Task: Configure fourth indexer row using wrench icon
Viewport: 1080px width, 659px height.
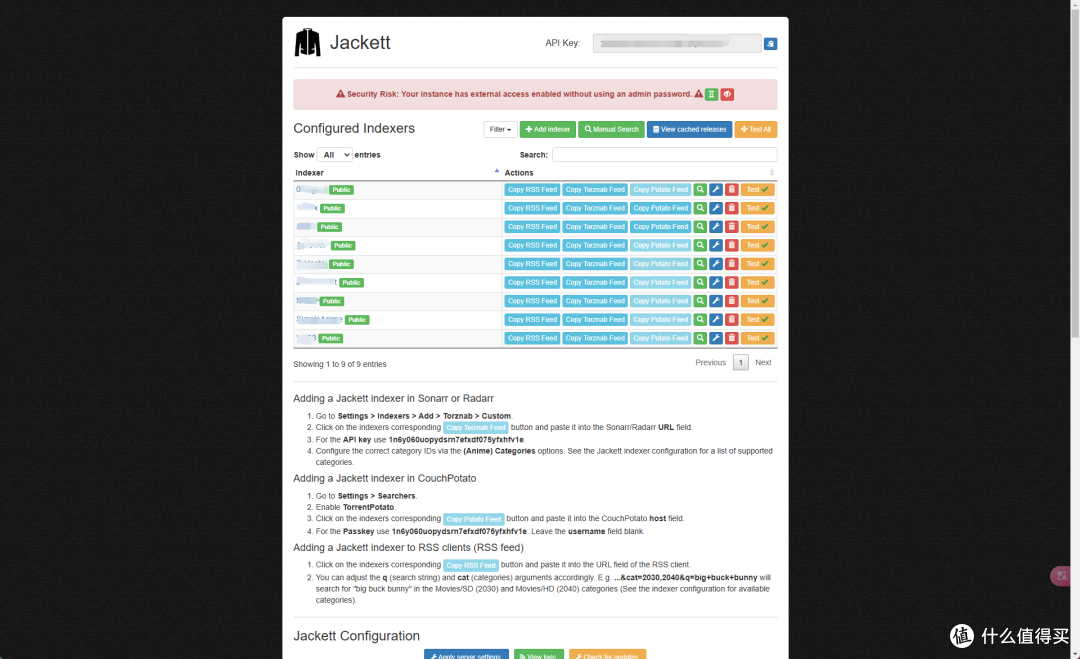Action: [x=716, y=245]
